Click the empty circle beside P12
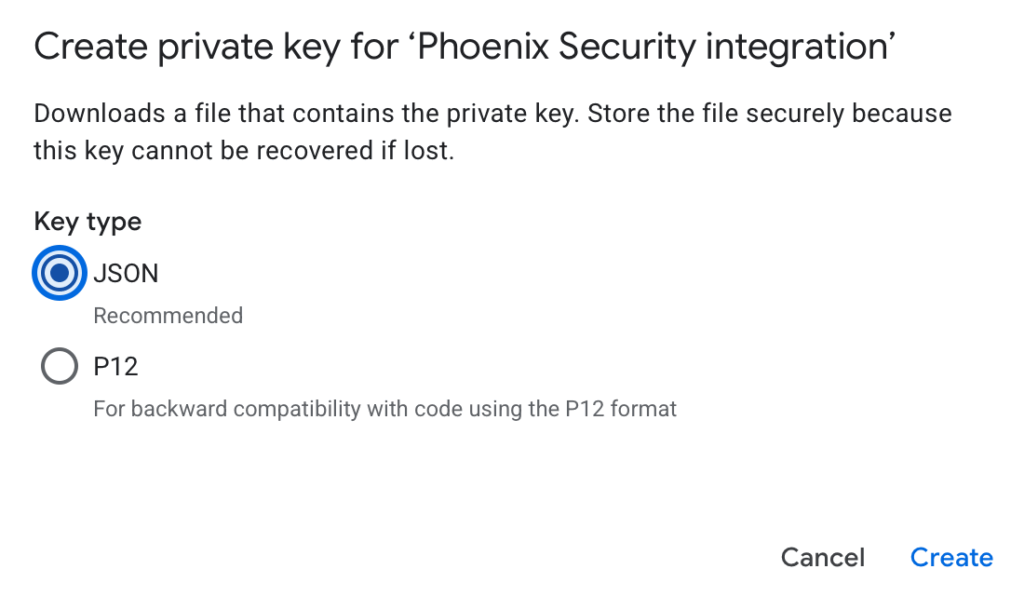Image resolution: width=1024 pixels, height=596 pixels. coord(59,366)
